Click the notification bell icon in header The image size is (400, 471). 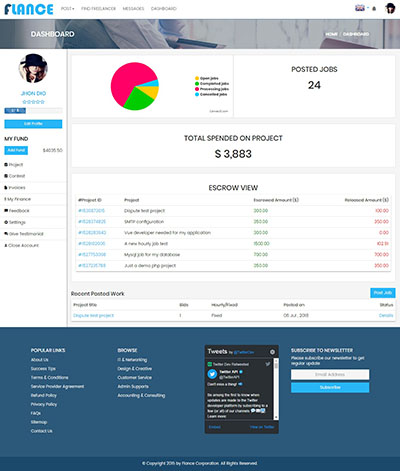coord(374,9)
